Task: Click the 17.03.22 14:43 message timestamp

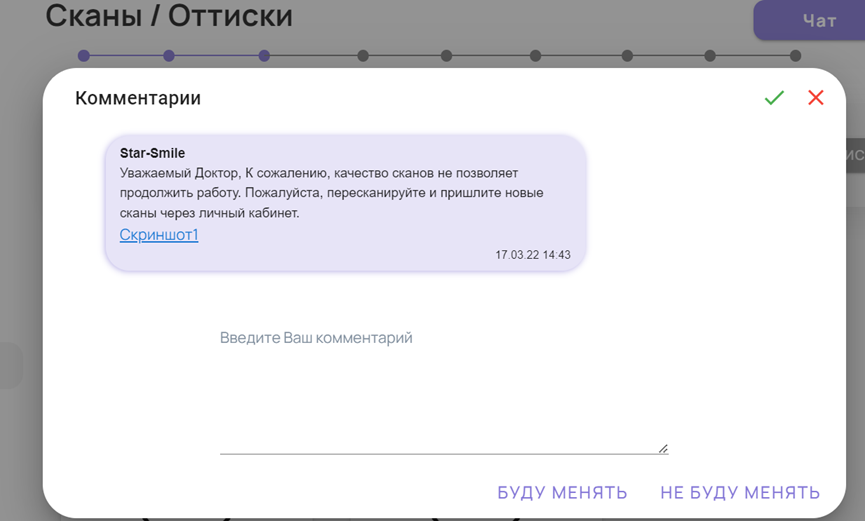Action: [532, 255]
